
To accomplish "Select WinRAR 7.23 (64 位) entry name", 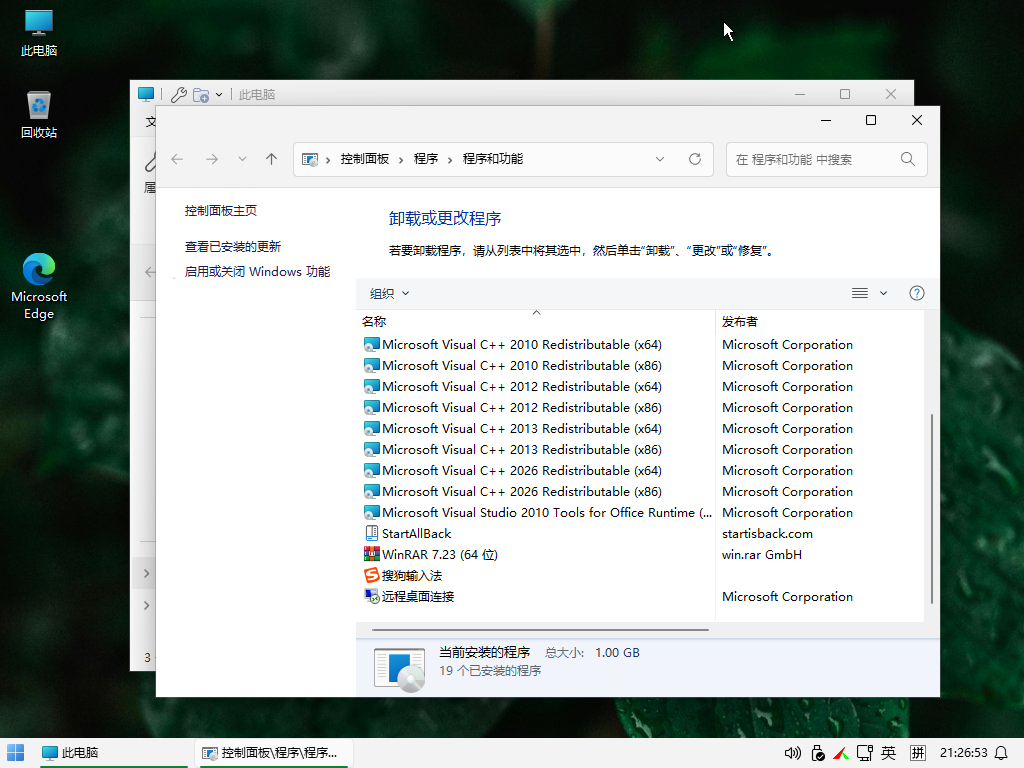I will pos(440,554).
